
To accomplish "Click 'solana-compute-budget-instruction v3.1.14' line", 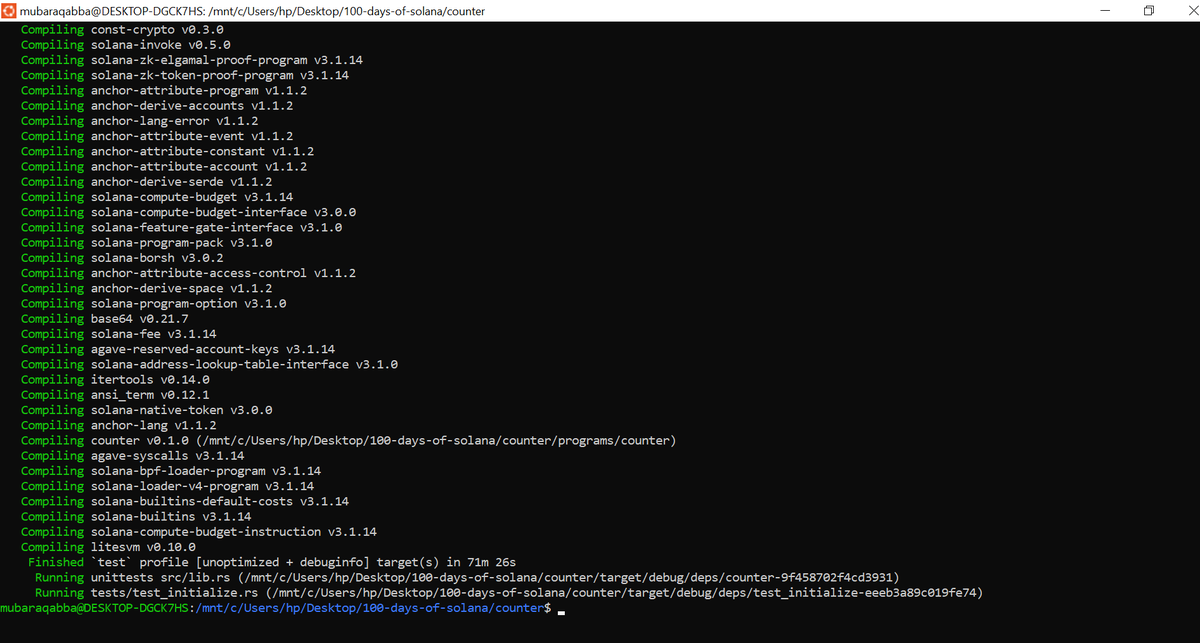I will (199, 532).
